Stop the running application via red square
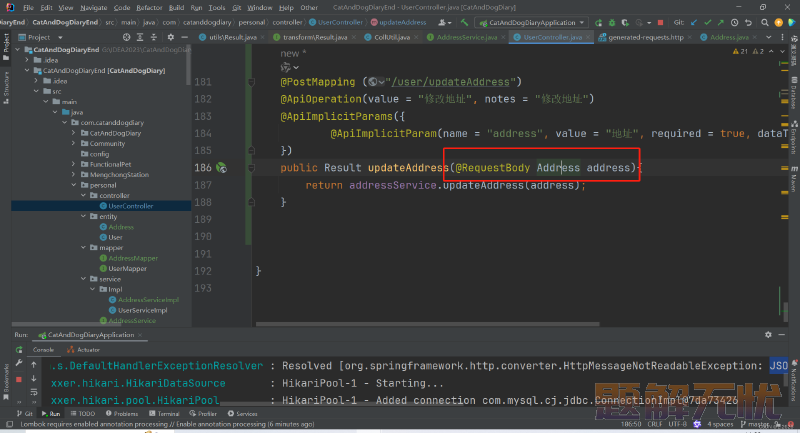Image resolution: width=800 pixels, height=433 pixels. (x=661, y=22)
